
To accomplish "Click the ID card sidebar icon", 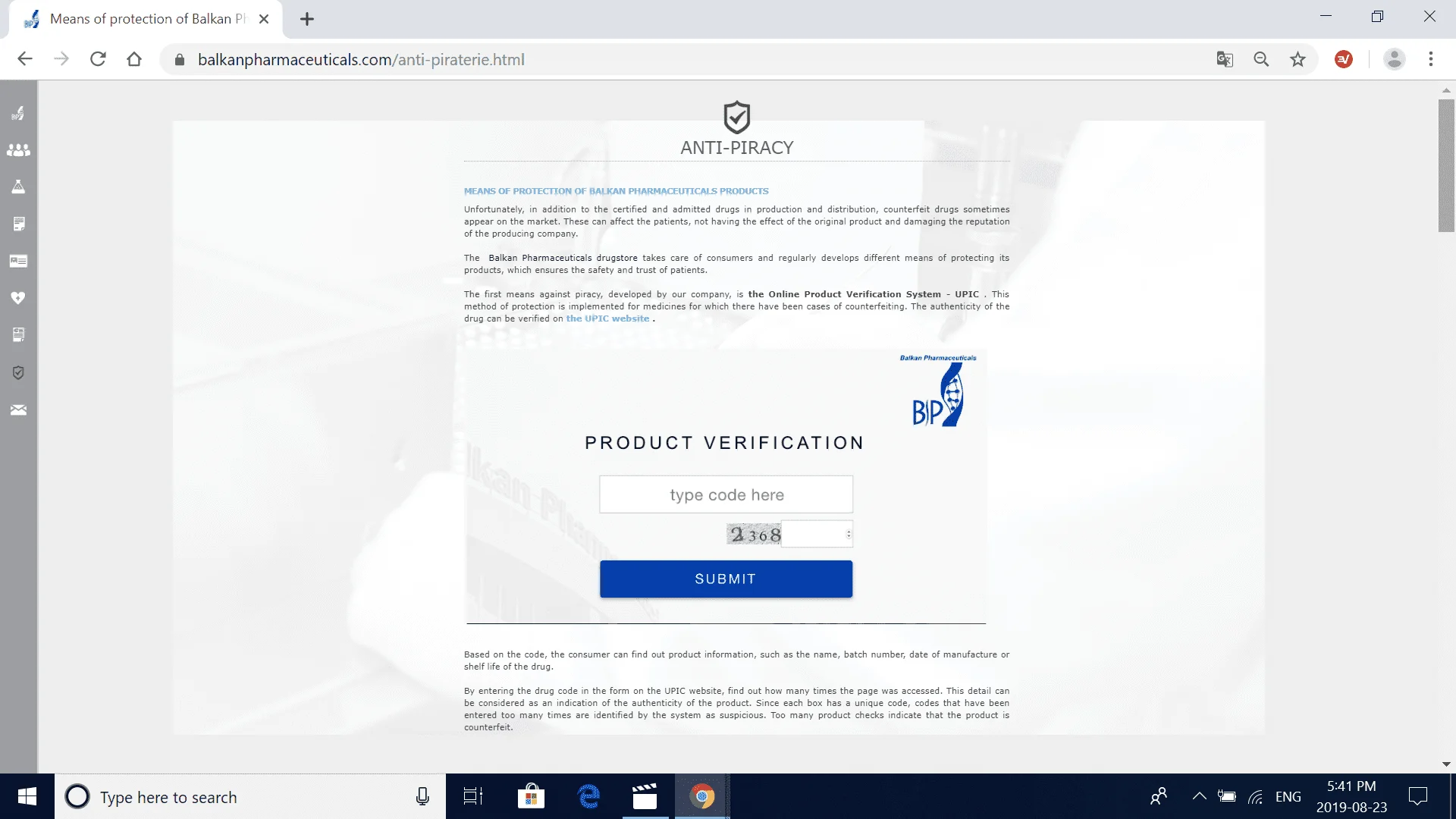I will point(18,261).
